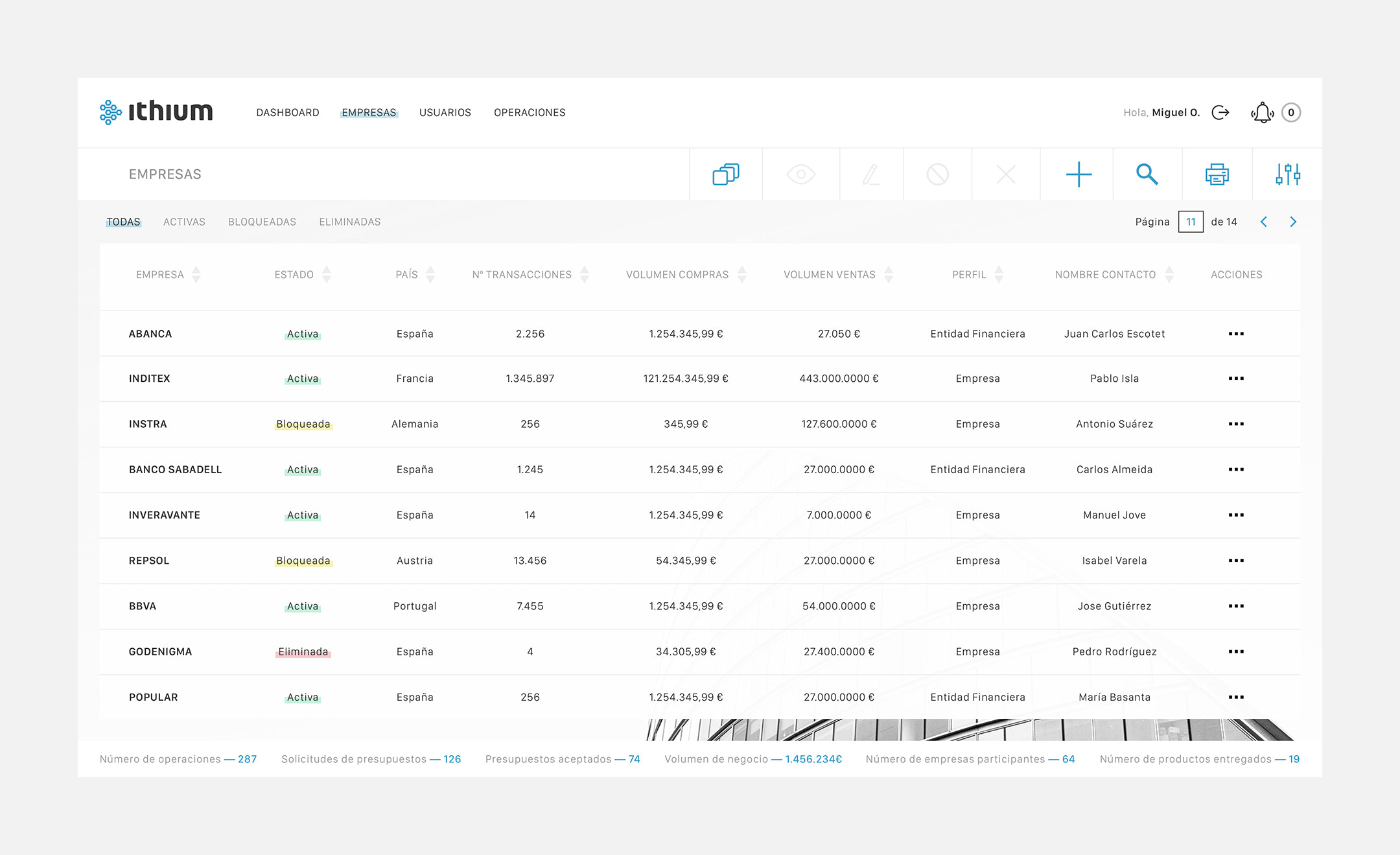The width and height of the screenshot is (1400, 855).
Task: Click the eye view toolbar icon
Action: [801, 174]
